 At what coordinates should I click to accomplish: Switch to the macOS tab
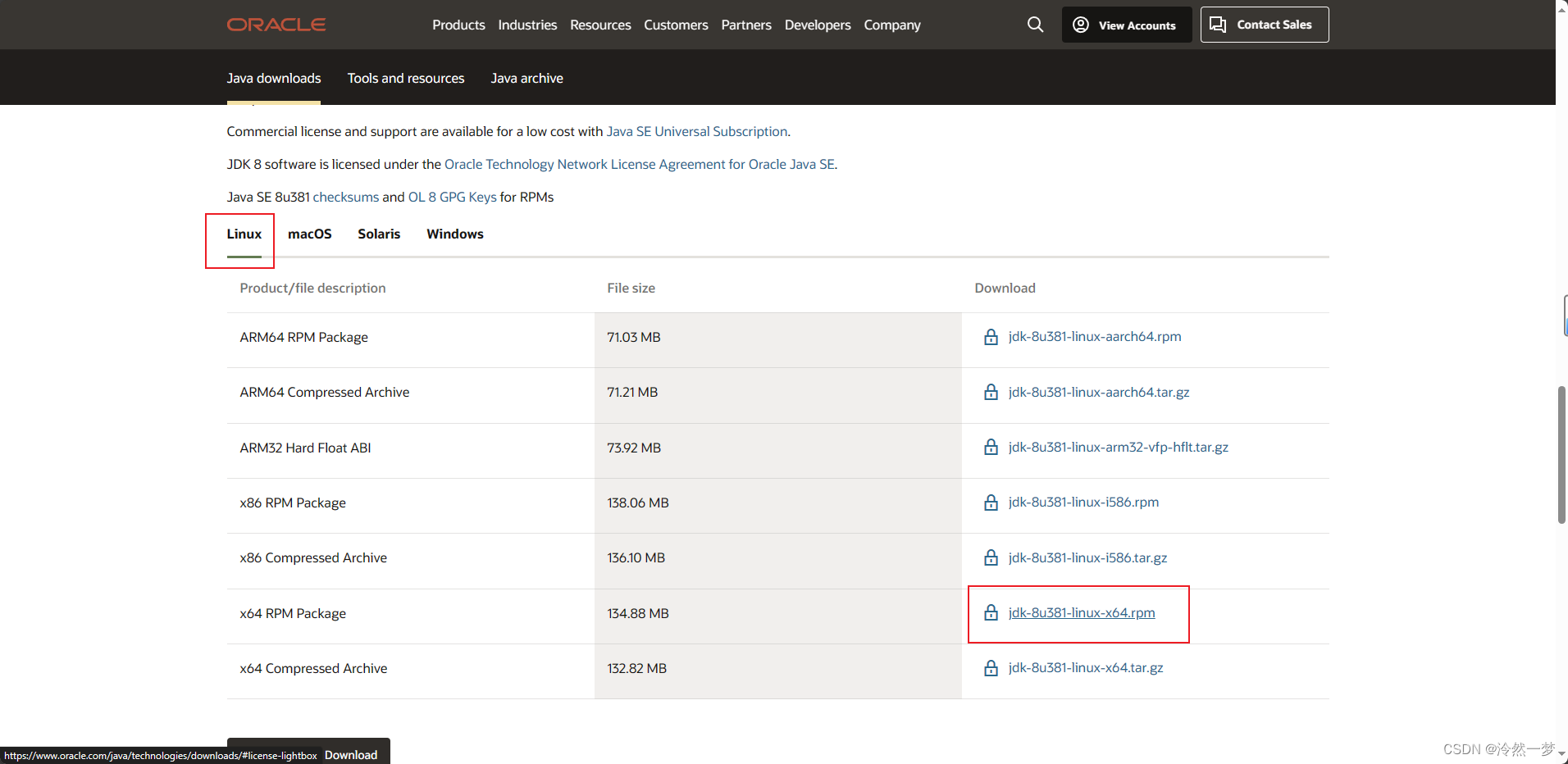(x=310, y=234)
